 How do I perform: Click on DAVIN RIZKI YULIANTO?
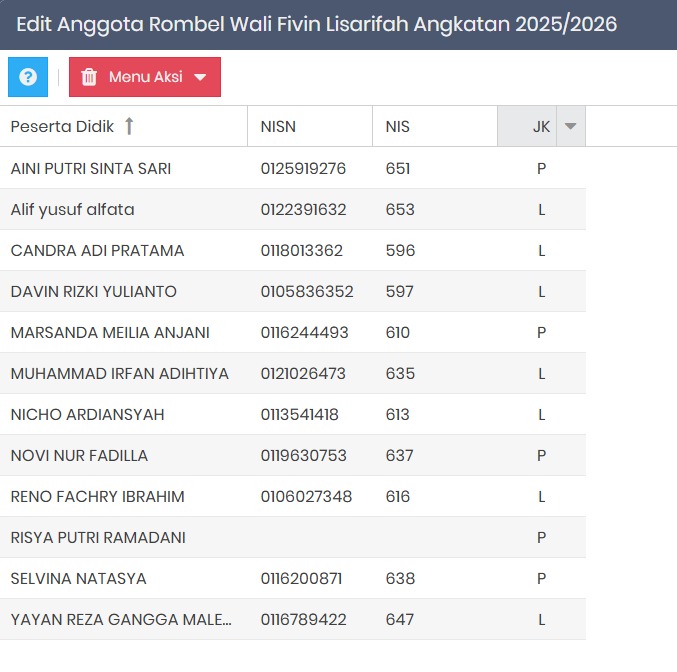(x=93, y=292)
